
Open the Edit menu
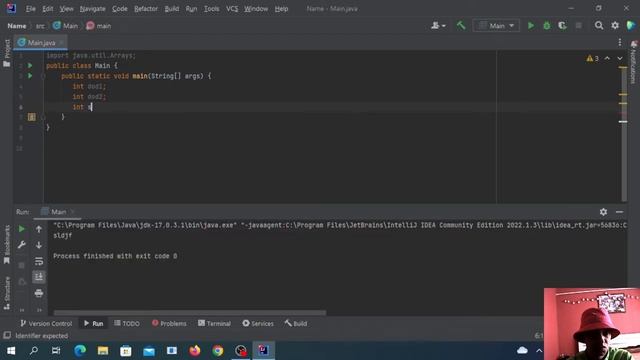coord(48,9)
